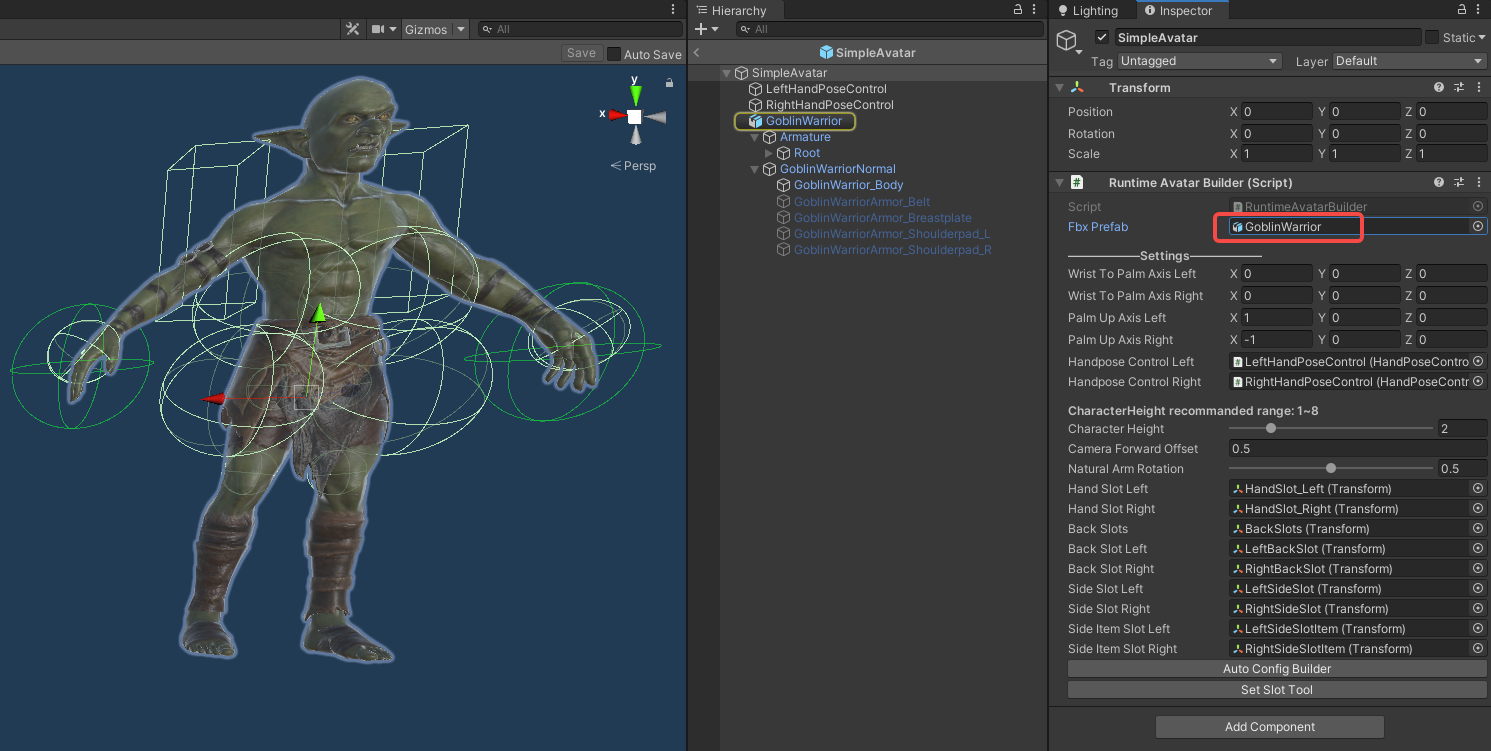Select GoblinWarriorArmor_Breastplate in the hierarchy
The image size is (1491, 751).
coord(883,217)
